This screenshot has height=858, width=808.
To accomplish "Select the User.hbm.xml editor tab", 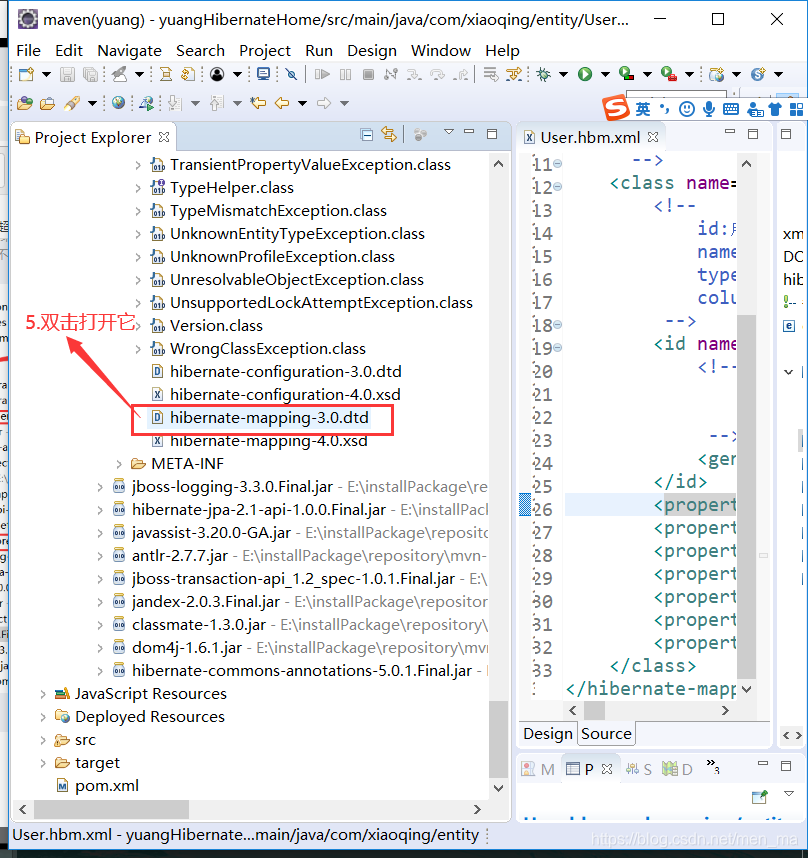I will (x=590, y=137).
